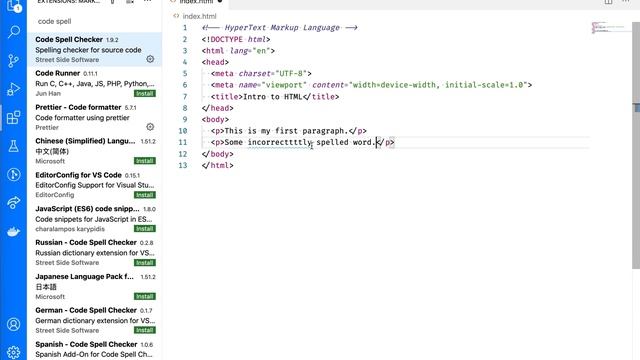Open the Live Share arrow icon
The width and height of the screenshot is (640, 360).
click(13, 202)
